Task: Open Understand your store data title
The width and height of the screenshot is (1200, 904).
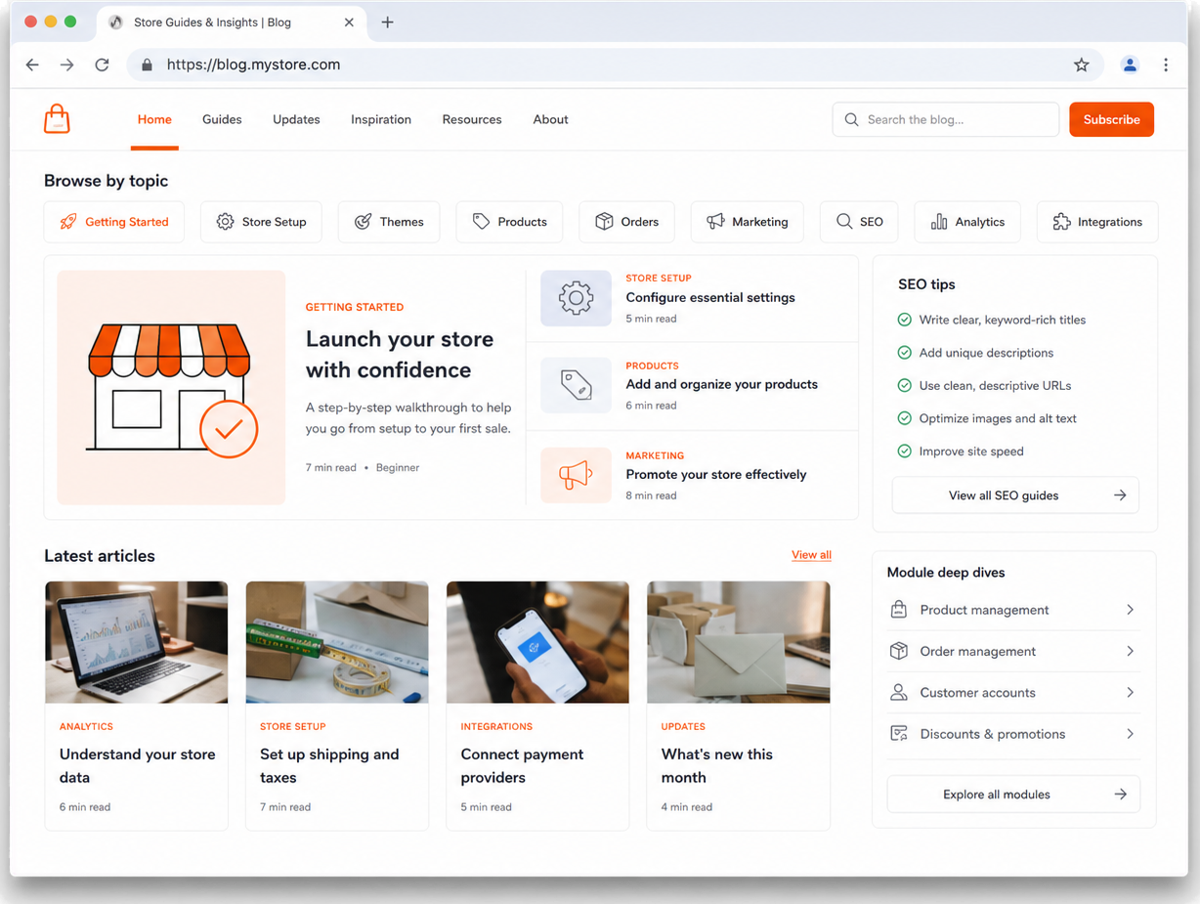Action: pyautogui.click(x=137, y=766)
